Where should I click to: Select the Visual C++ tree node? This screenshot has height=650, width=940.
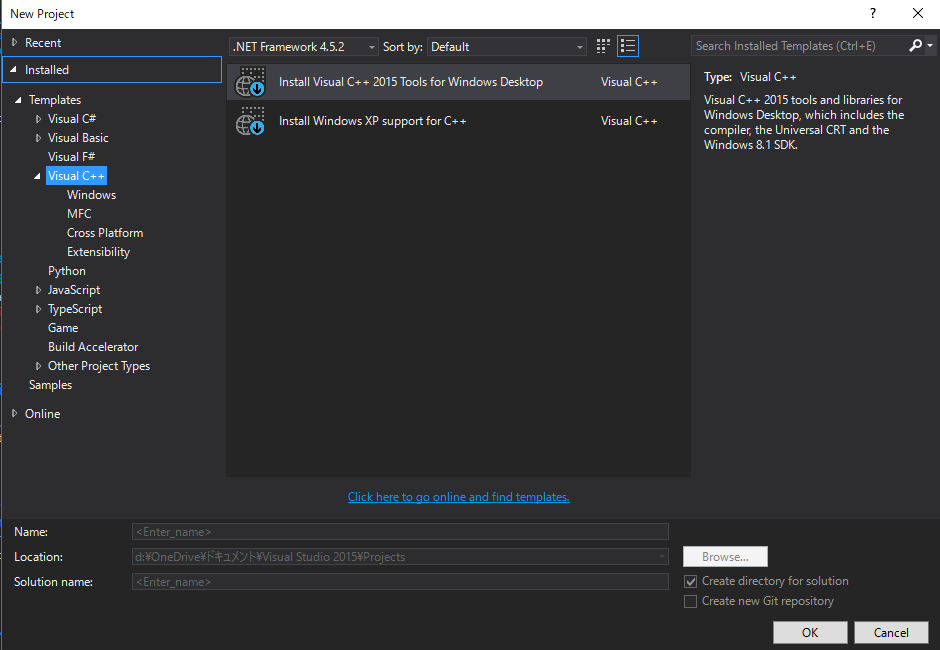point(76,176)
